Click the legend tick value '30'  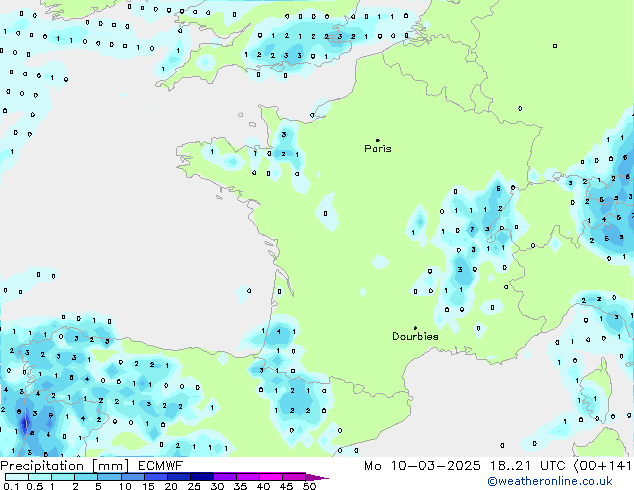(218, 486)
